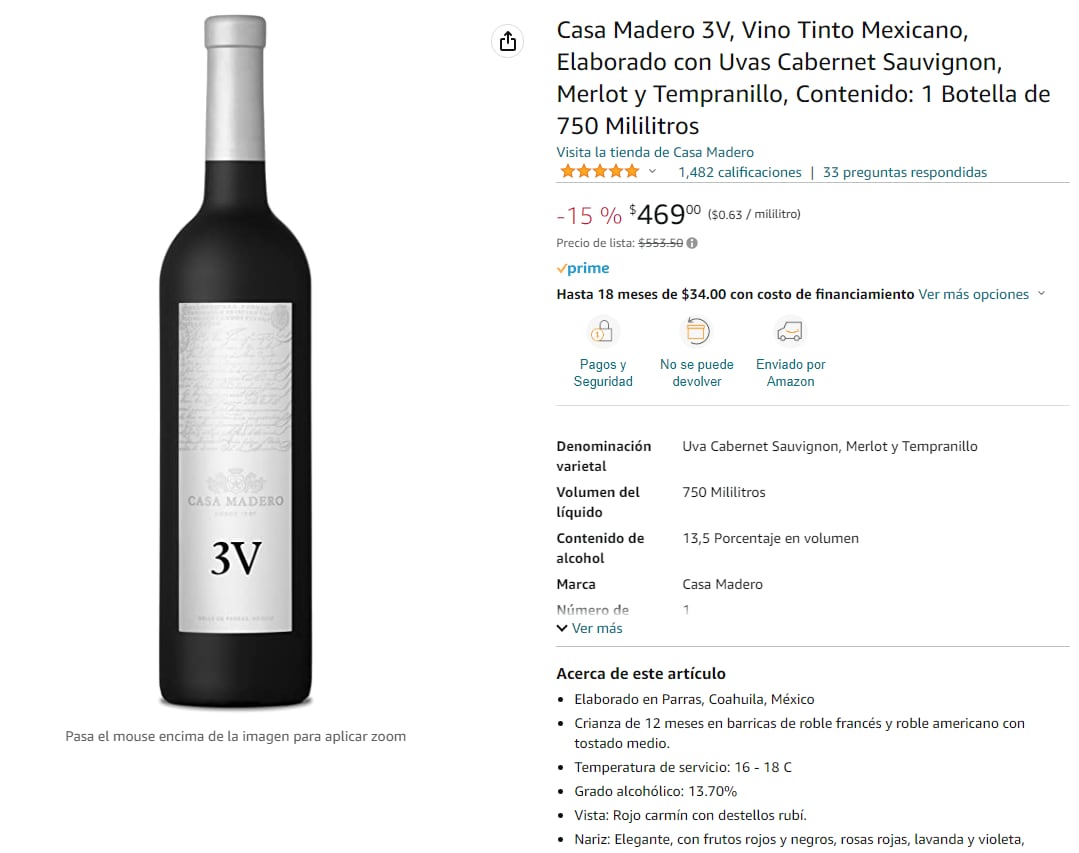Screen dimensions: 1079x853
Task: Click the Pagos y Seguridad link text
Action: (x=603, y=373)
